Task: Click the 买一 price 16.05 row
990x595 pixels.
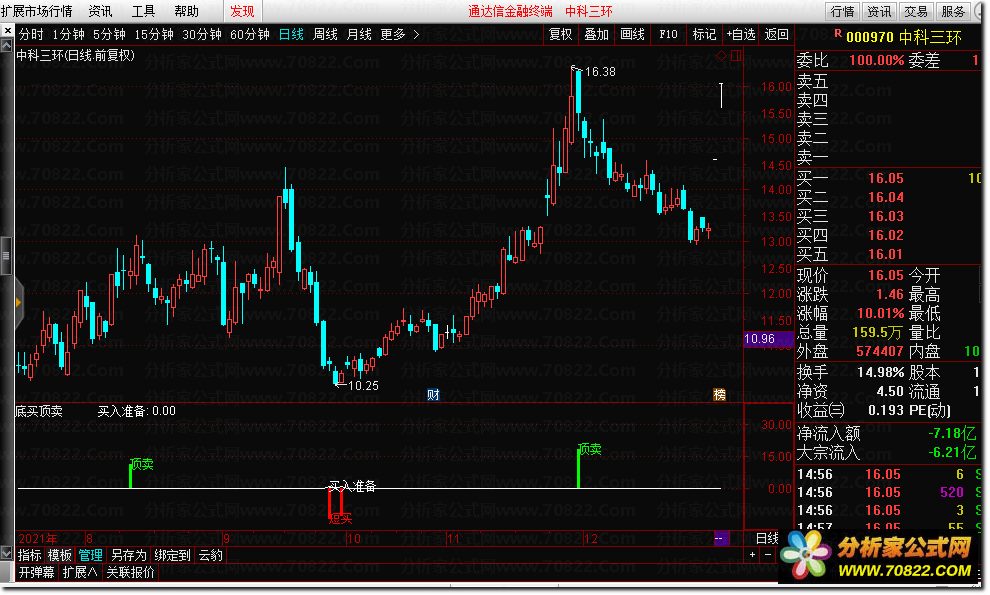Action: pos(889,178)
